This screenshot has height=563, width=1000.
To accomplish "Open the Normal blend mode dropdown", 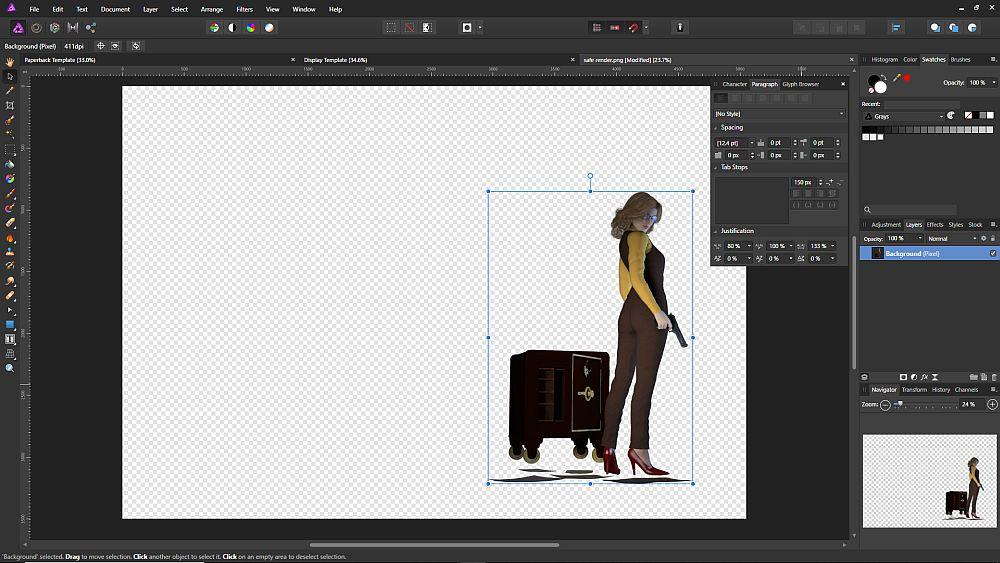I will pyautogui.click(x=952, y=239).
